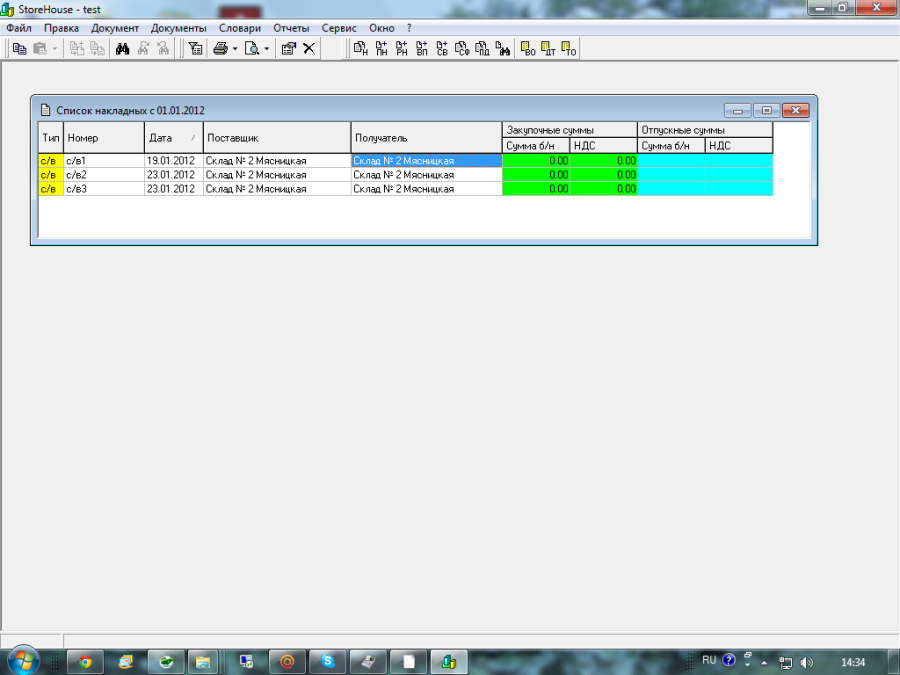Open the Документы menu
Image resolution: width=900 pixels, height=675 pixels.
click(178, 28)
